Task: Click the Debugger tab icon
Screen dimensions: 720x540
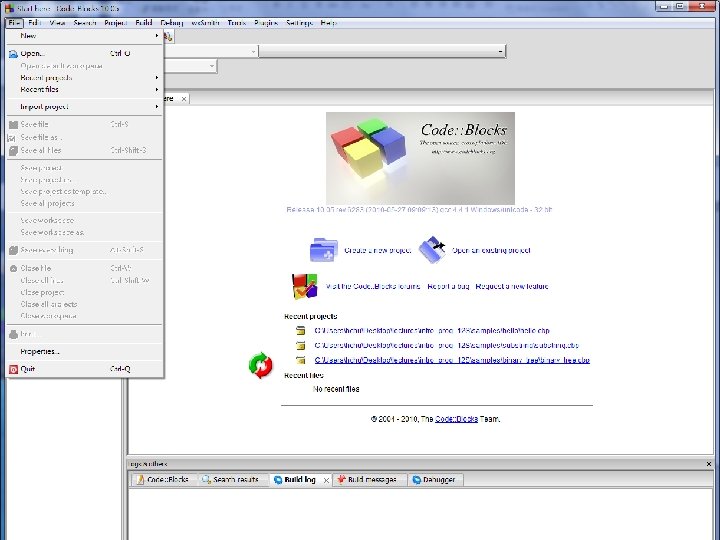Action: tap(416, 480)
